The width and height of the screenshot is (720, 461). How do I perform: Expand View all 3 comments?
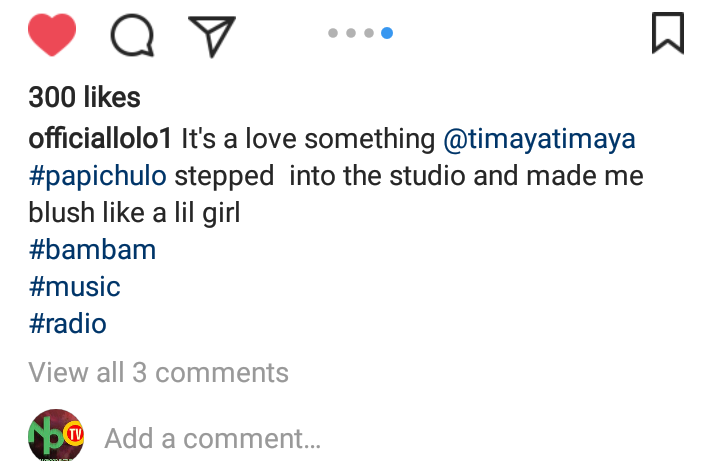pos(158,373)
